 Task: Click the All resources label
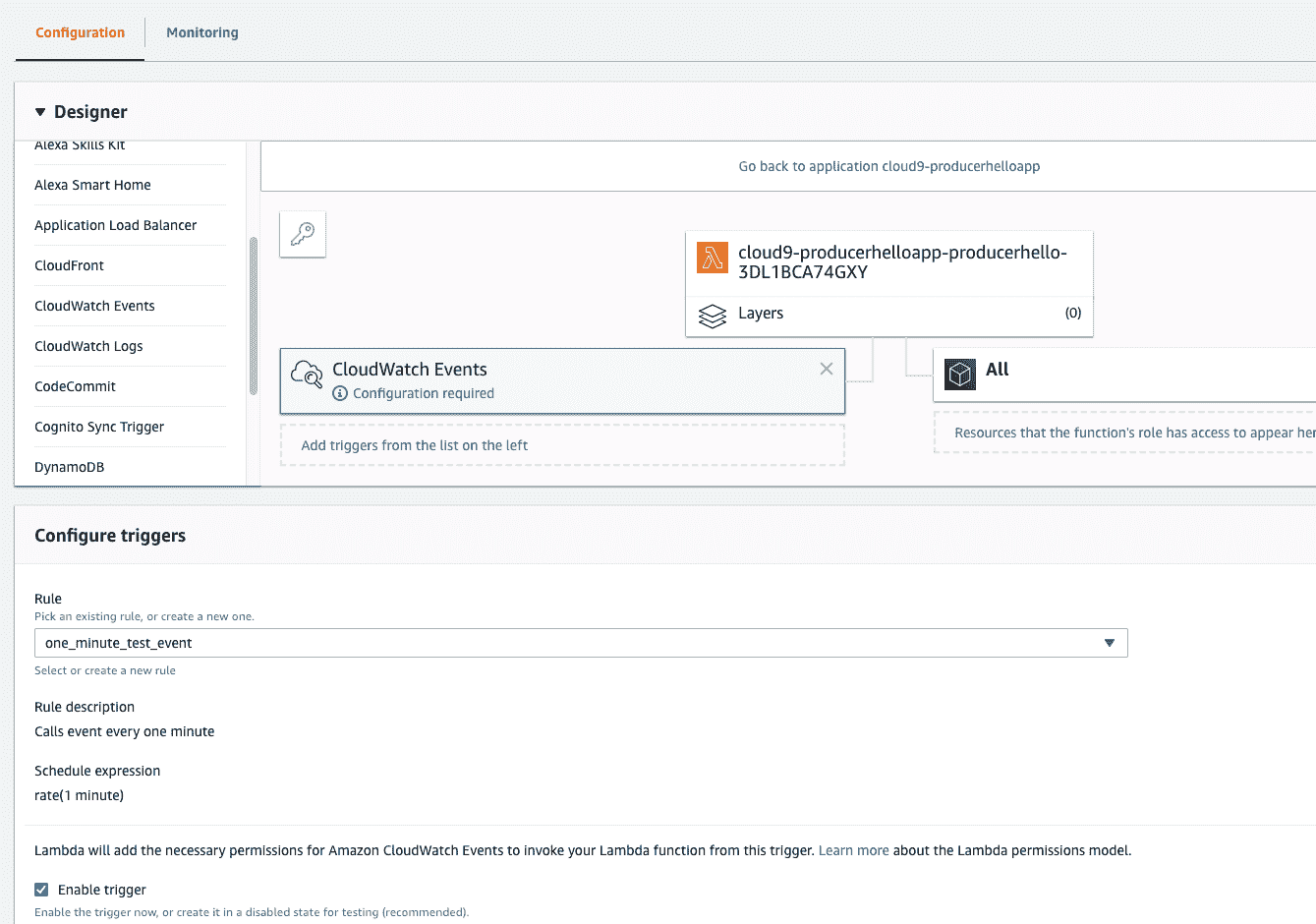(997, 370)
